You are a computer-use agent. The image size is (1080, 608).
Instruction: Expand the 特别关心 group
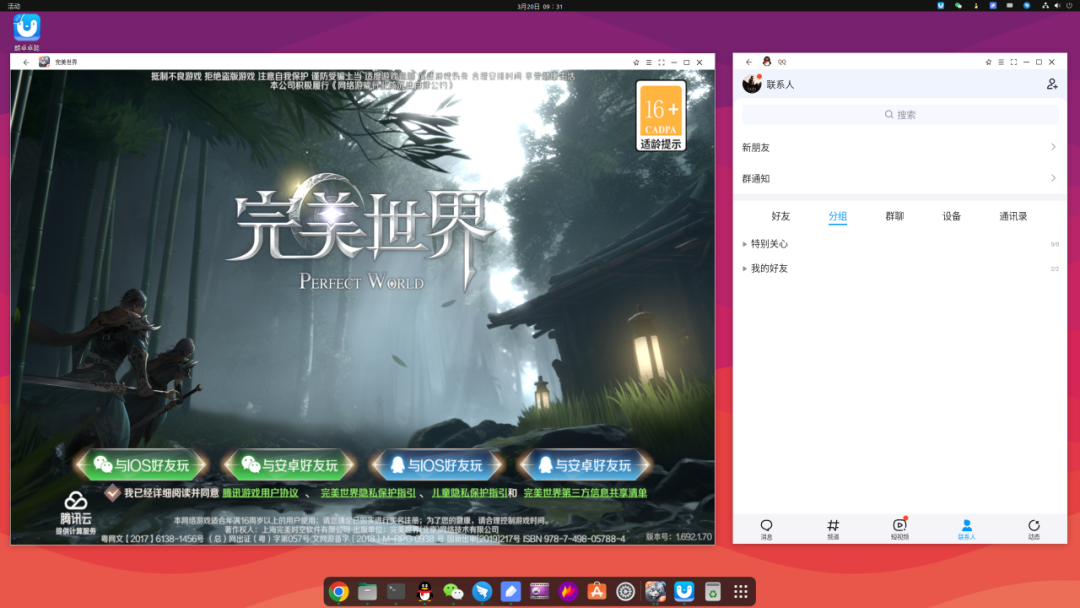pyautogui.click(x=900, y=244)
